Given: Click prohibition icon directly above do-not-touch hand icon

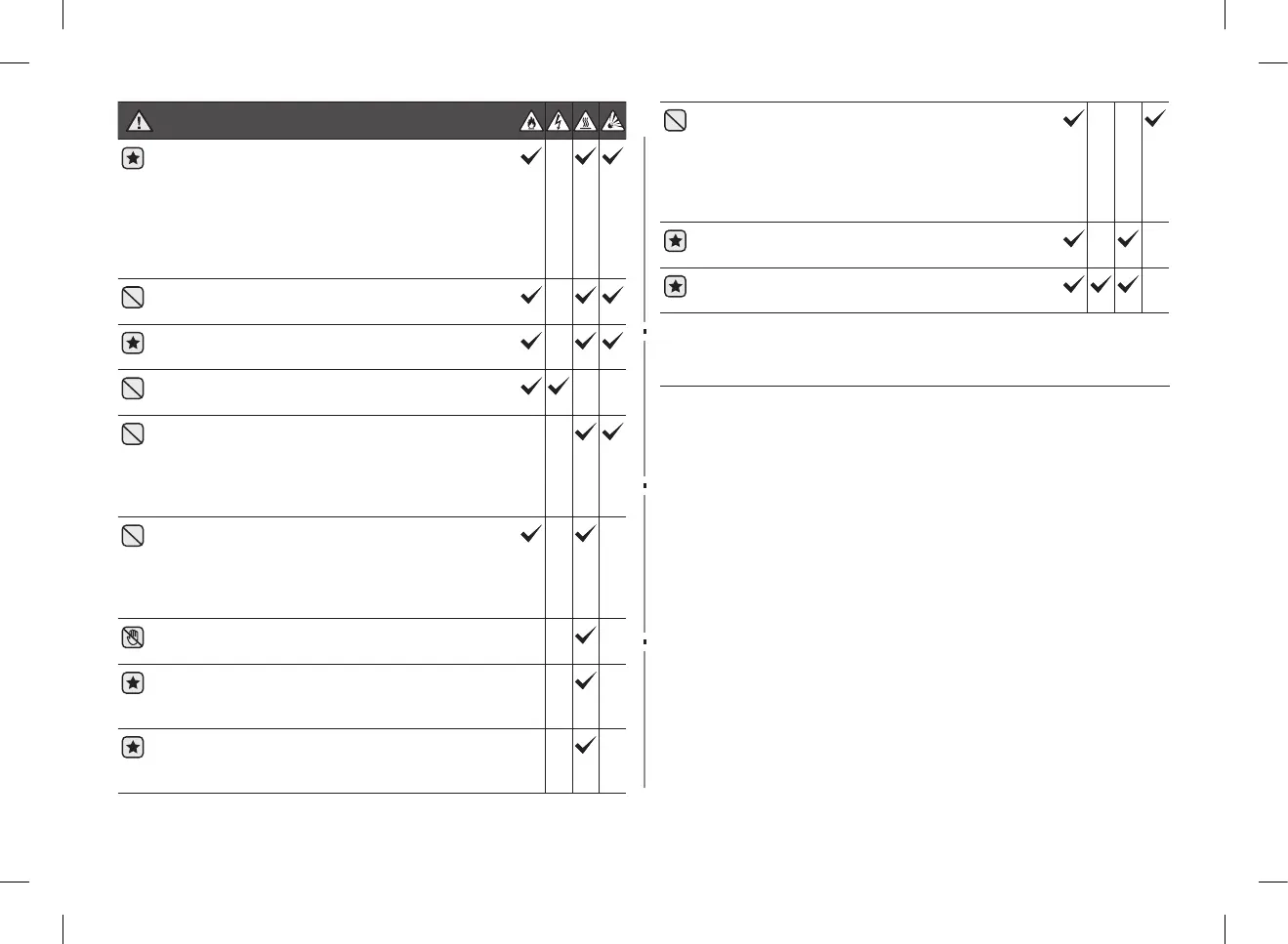Looking at the screenshot, I should click(x=133, y=536).
